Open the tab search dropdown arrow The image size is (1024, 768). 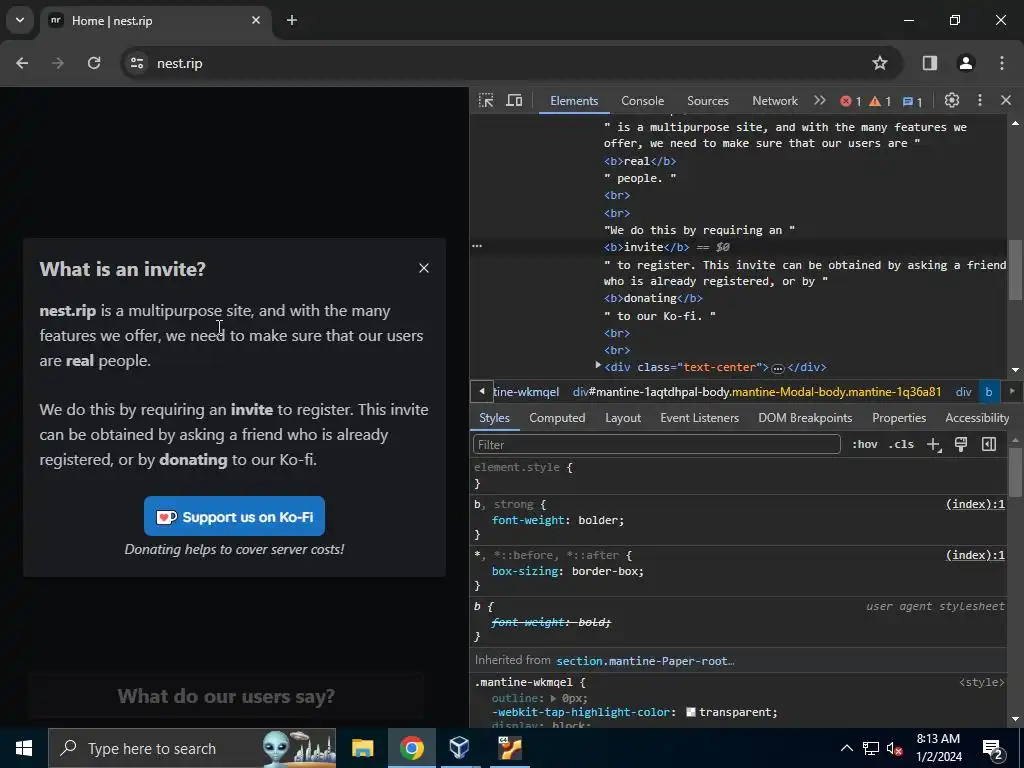(20, 20)
